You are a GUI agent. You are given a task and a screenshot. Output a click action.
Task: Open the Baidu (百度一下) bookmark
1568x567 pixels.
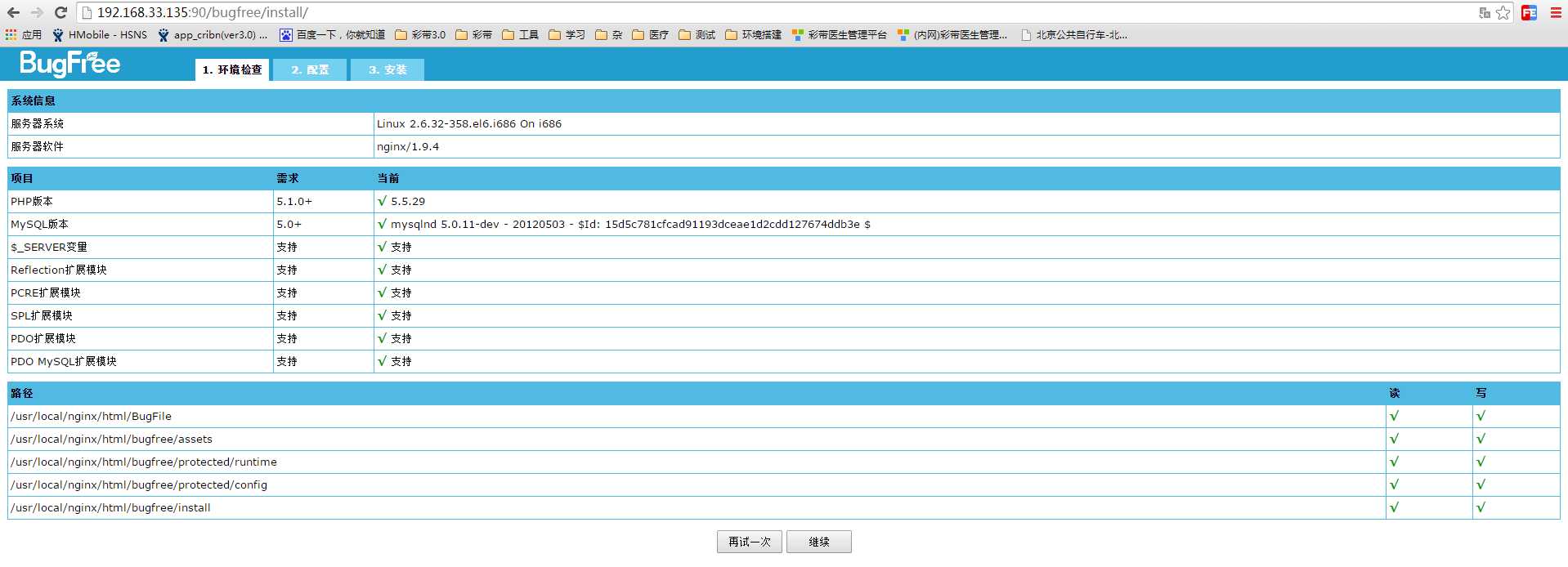click(332, 35)
